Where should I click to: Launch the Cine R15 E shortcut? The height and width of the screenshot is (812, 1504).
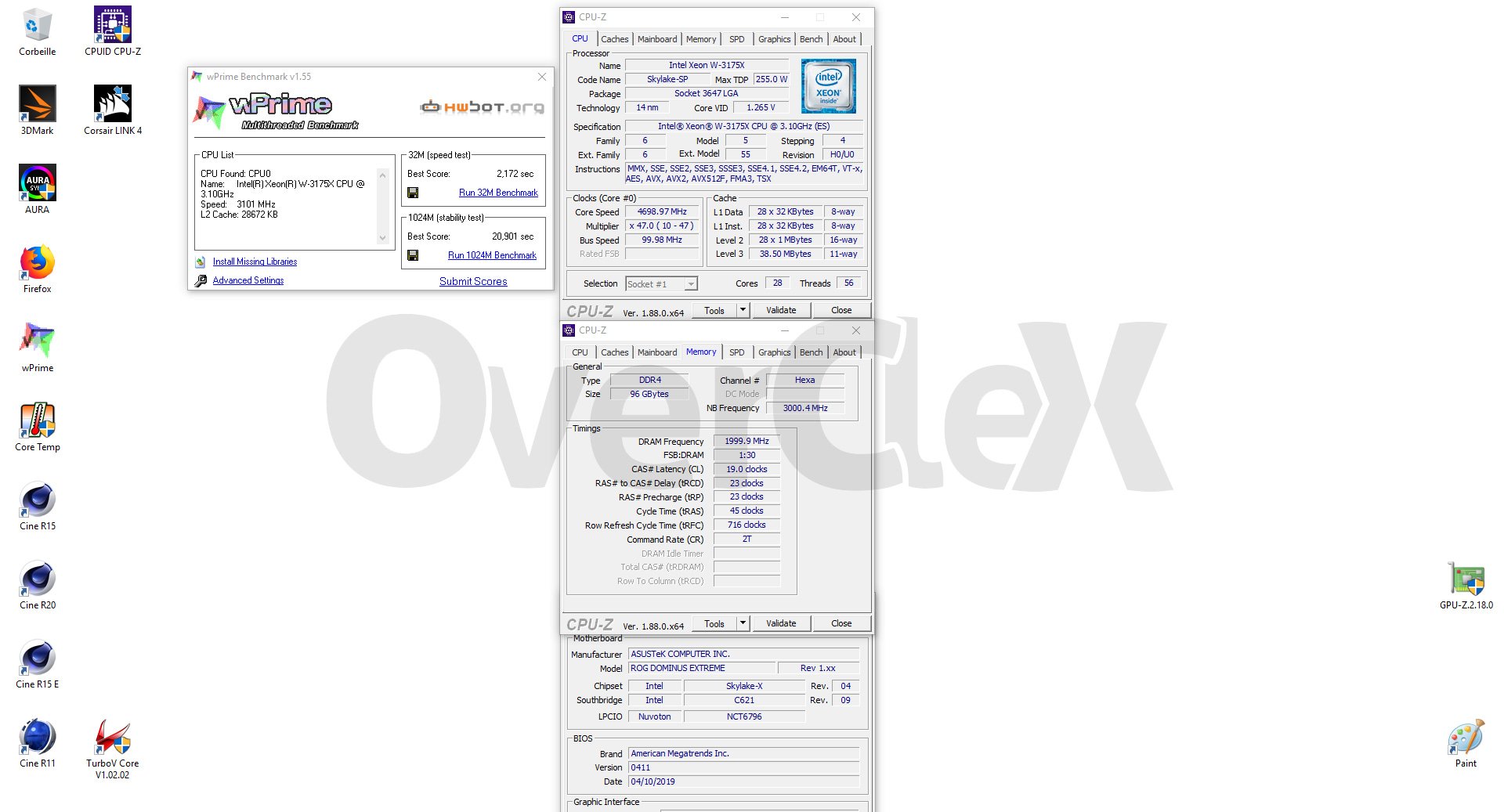click(x=37, y=664)
